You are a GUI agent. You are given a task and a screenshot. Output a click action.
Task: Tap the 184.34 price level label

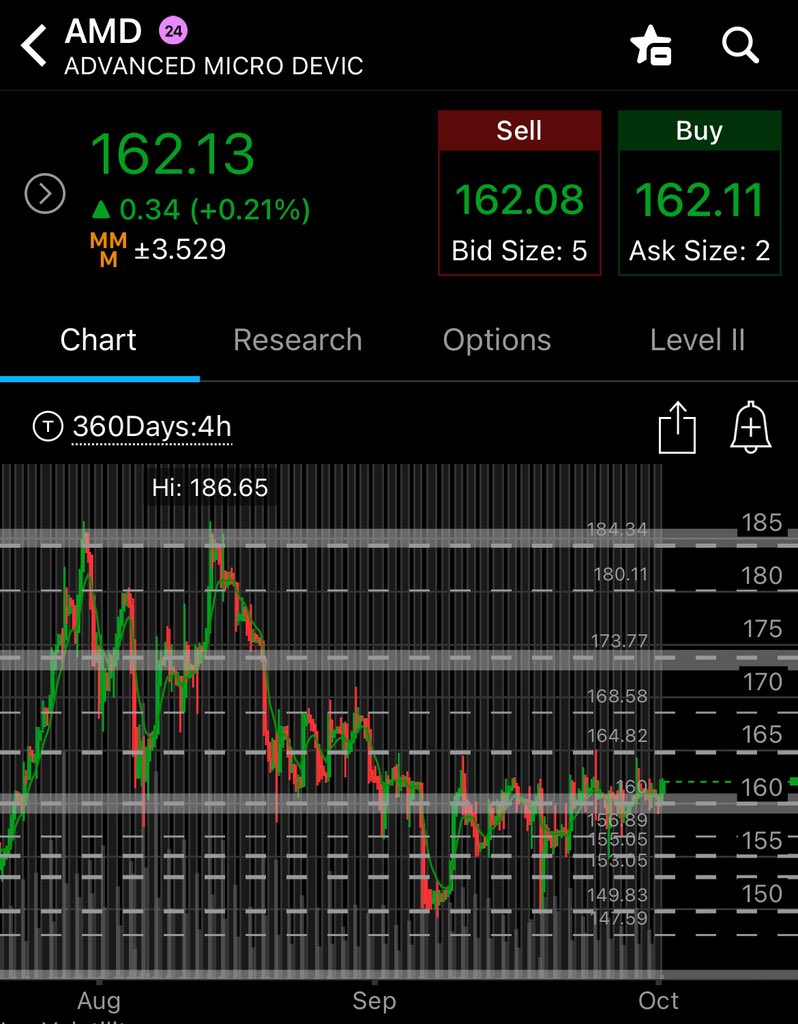(x=617, y=529)
